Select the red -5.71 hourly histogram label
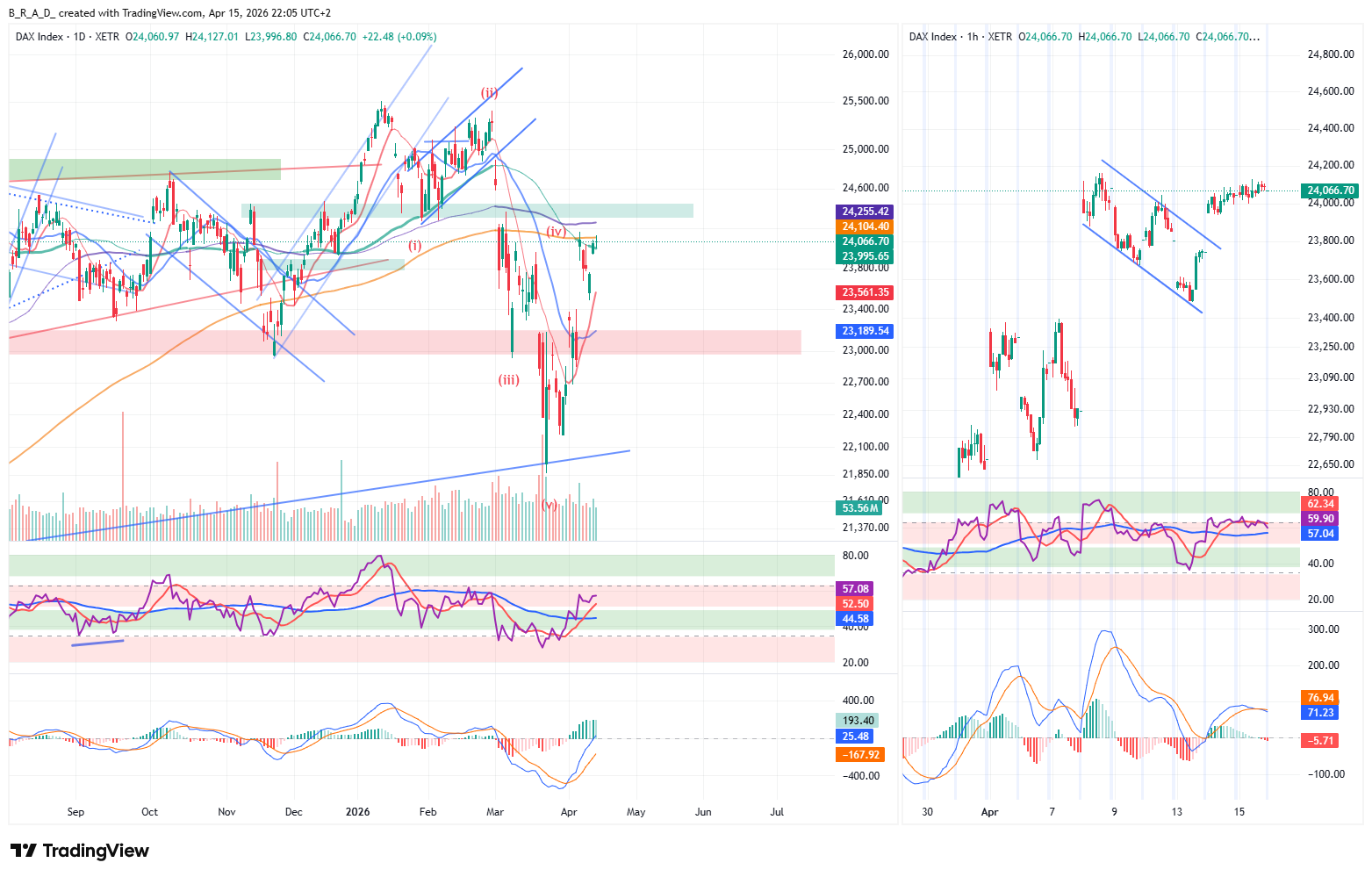Image resolution: width=1372 pixels, height=877 pixels. [1321, 741]
